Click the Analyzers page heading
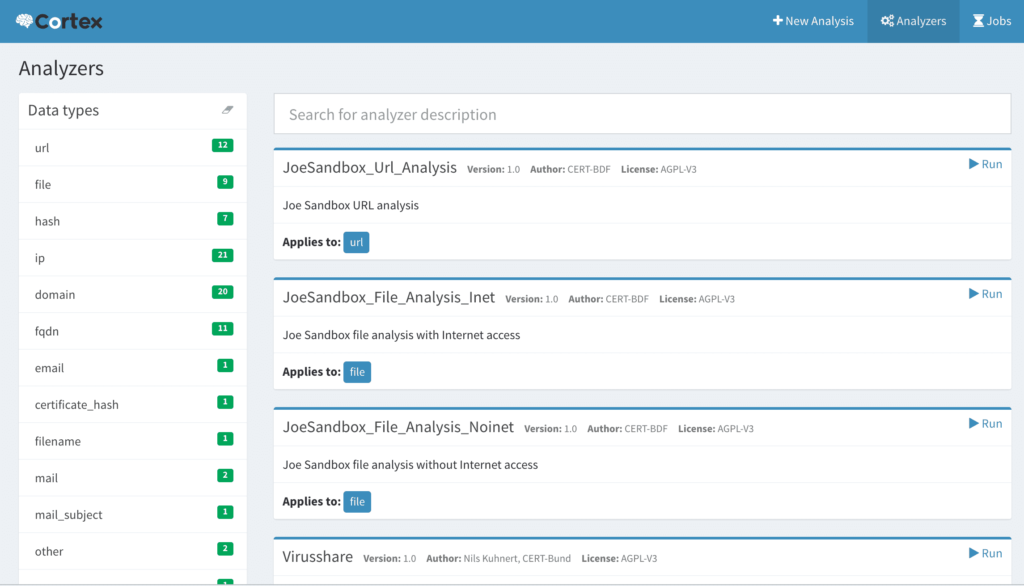1024x586 pixels. [61, 68]
